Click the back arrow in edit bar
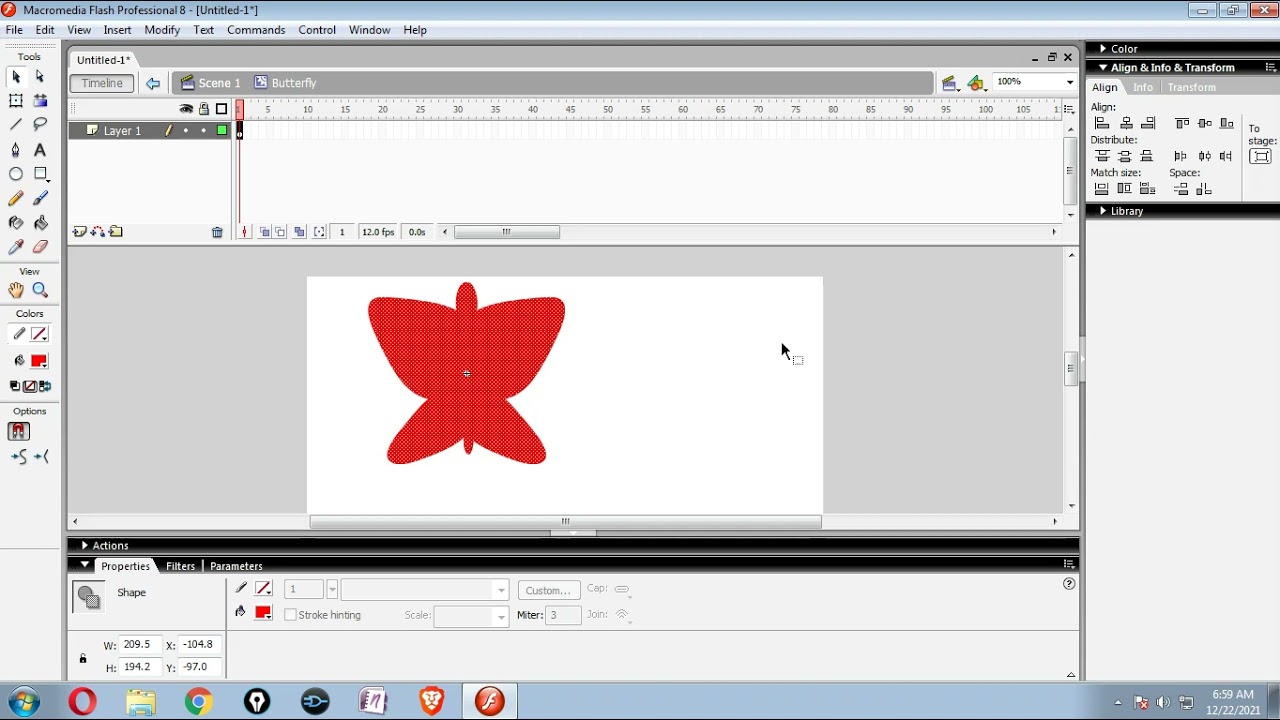Image resolution: width=1280 pixels, height=720 pixels. pos(153,84)
